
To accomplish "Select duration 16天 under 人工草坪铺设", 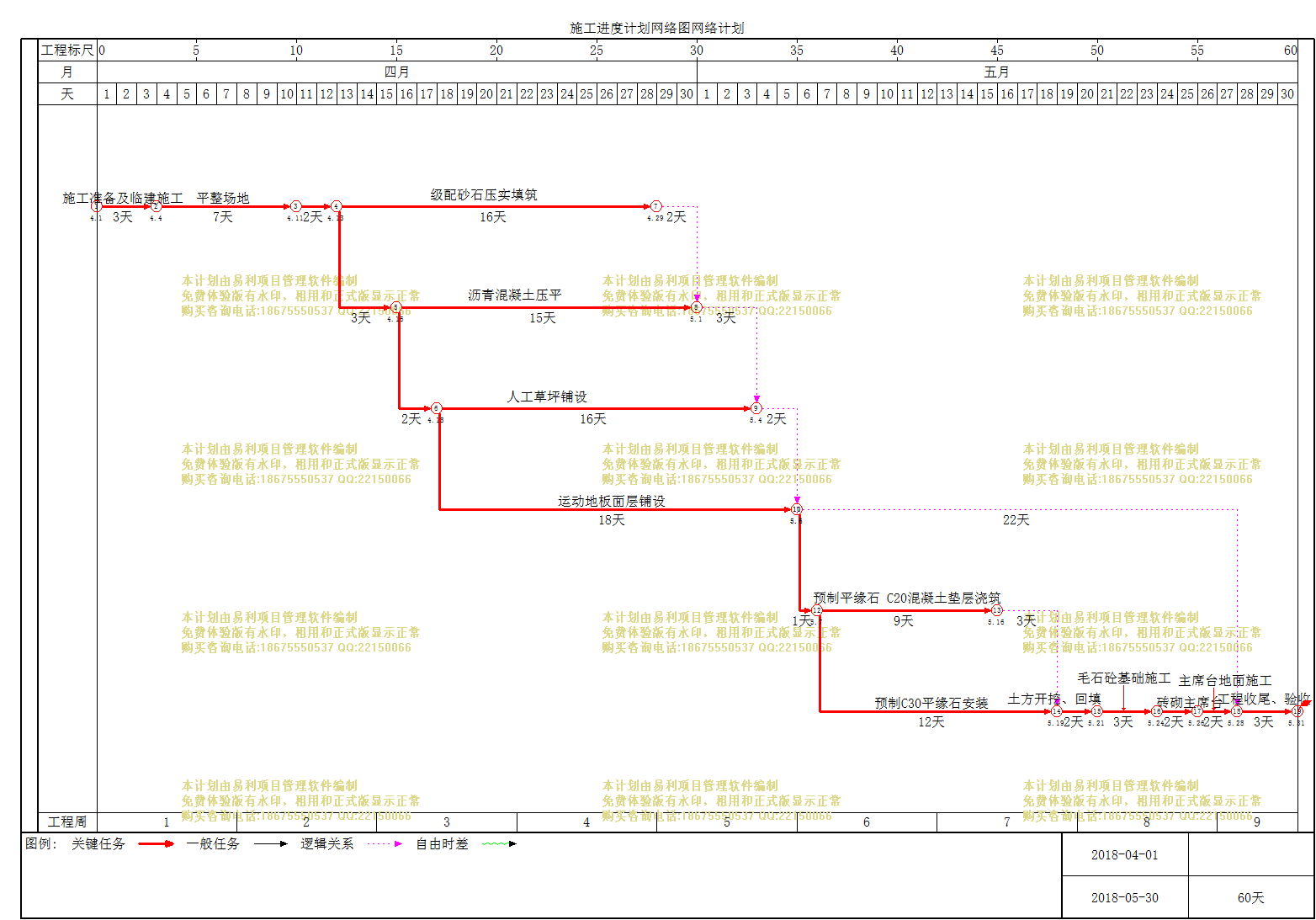I will click(x=592, y=419).
